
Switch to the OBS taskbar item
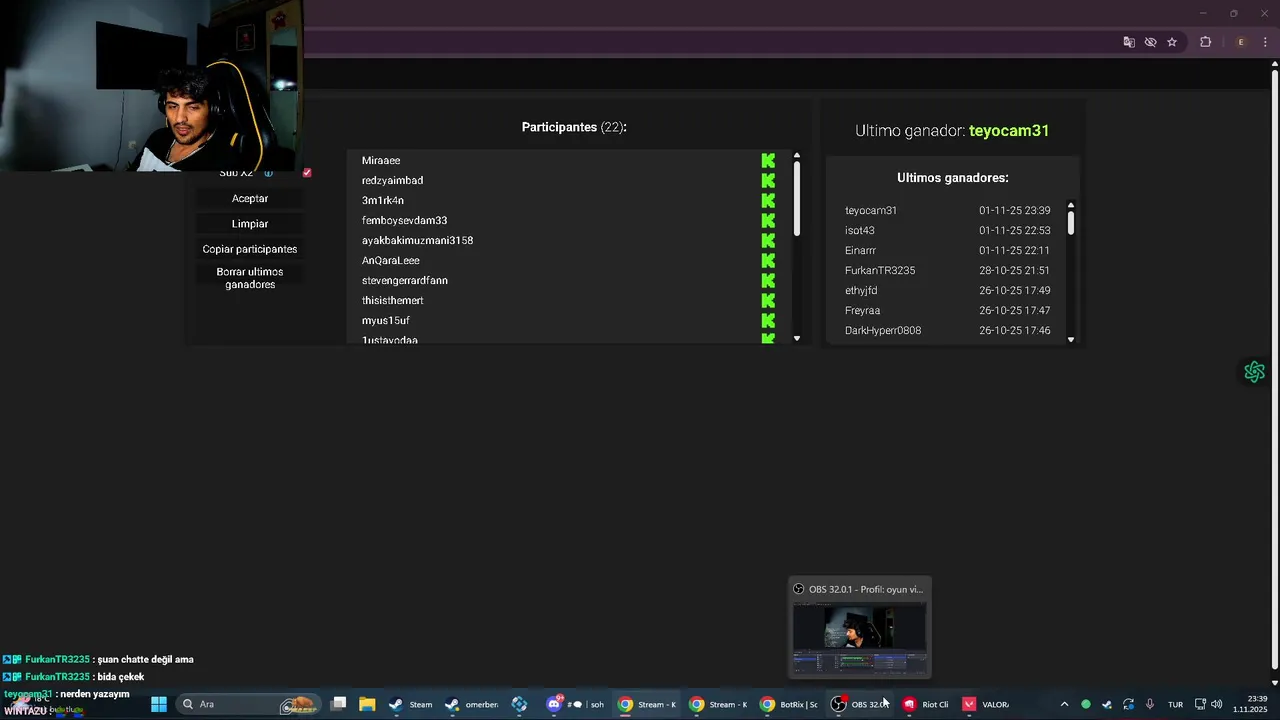pos(861,704)
